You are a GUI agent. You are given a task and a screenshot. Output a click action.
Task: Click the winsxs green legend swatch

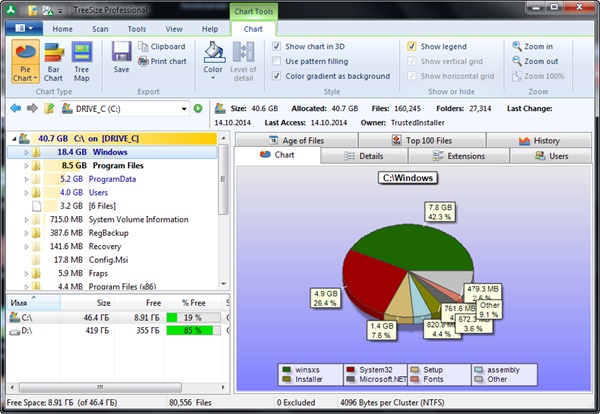(x=288, y=369)
